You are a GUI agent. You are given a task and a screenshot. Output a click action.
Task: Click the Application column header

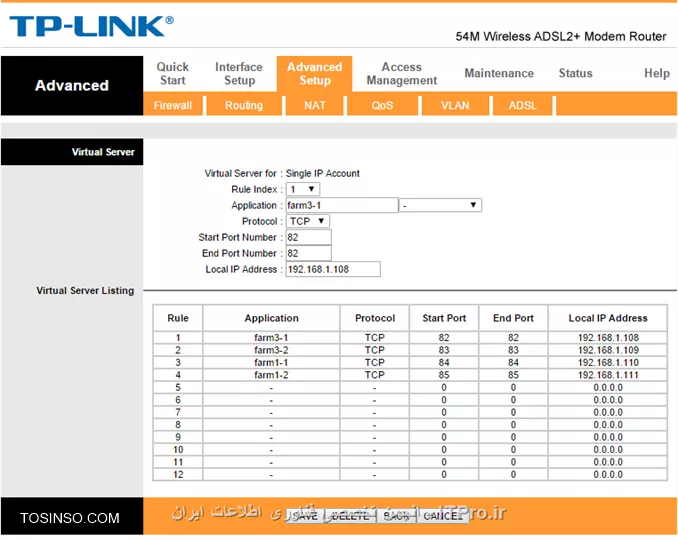pos(271,318)
